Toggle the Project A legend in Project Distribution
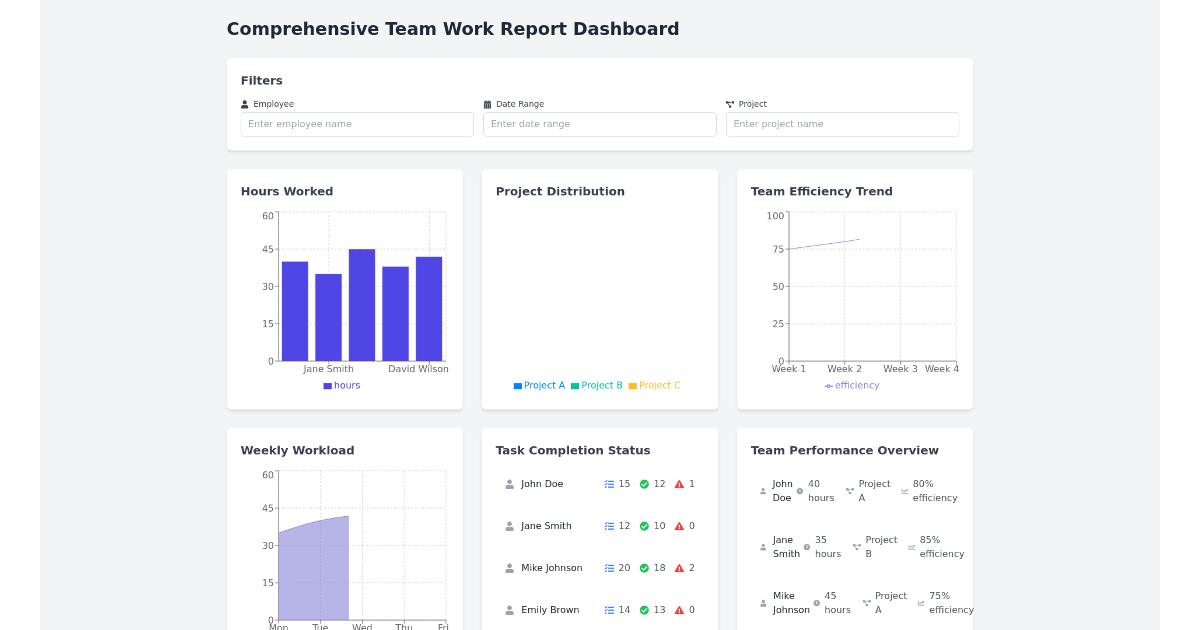The height and width of the screenshot is (630, 1200). click(539, 385)
